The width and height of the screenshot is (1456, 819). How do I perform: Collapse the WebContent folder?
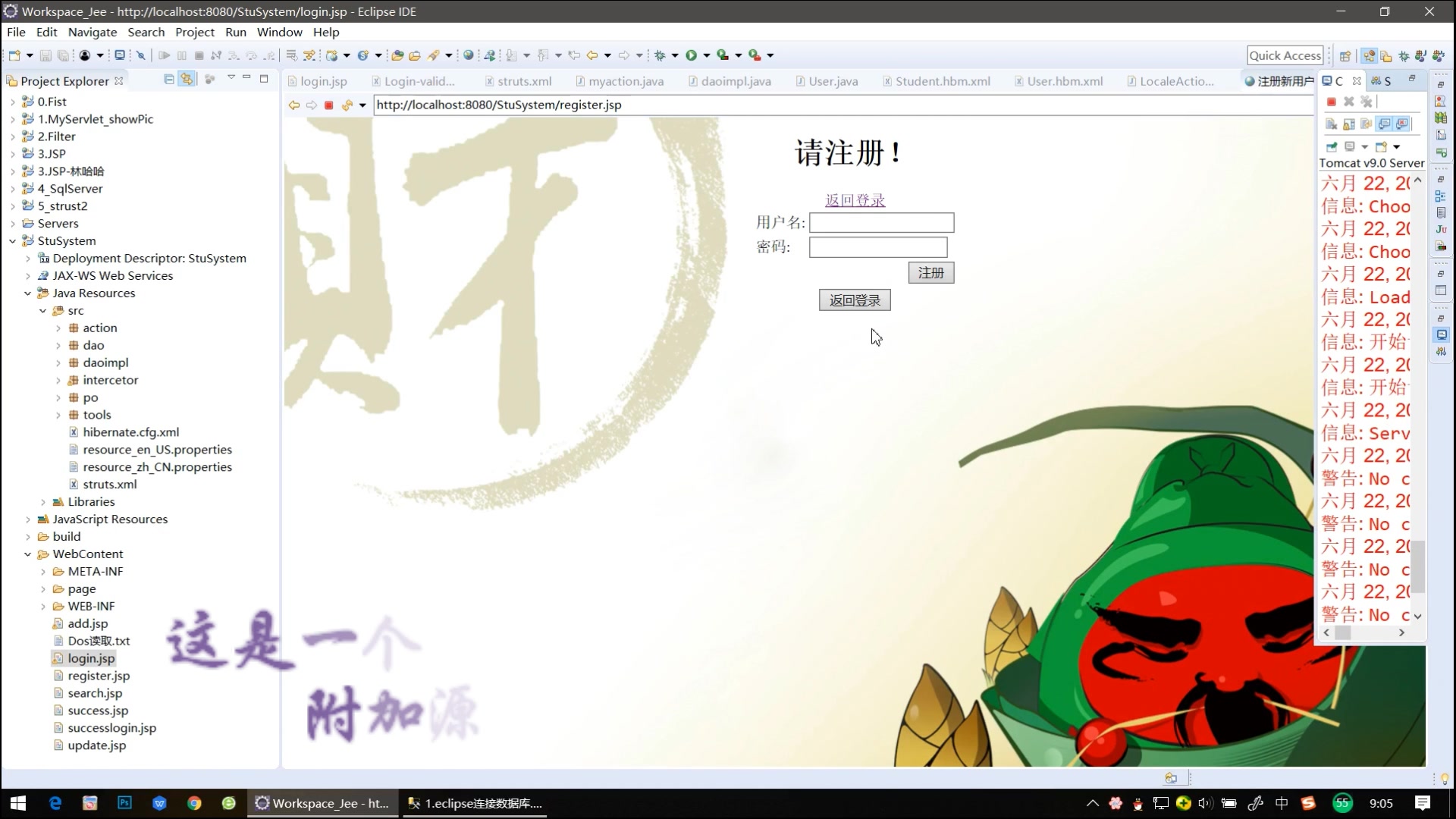pyautogui.click(x=28, y=554)
